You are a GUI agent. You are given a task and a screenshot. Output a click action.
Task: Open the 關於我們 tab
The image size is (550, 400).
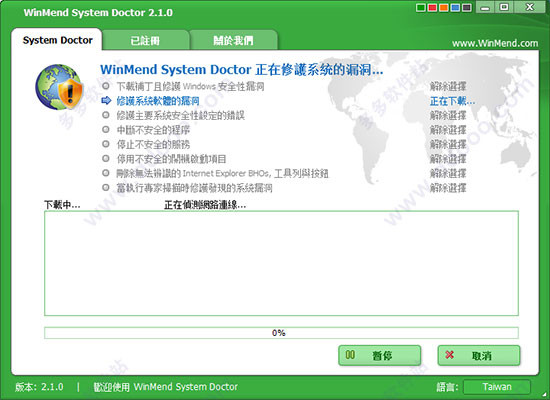pos(233,40)
